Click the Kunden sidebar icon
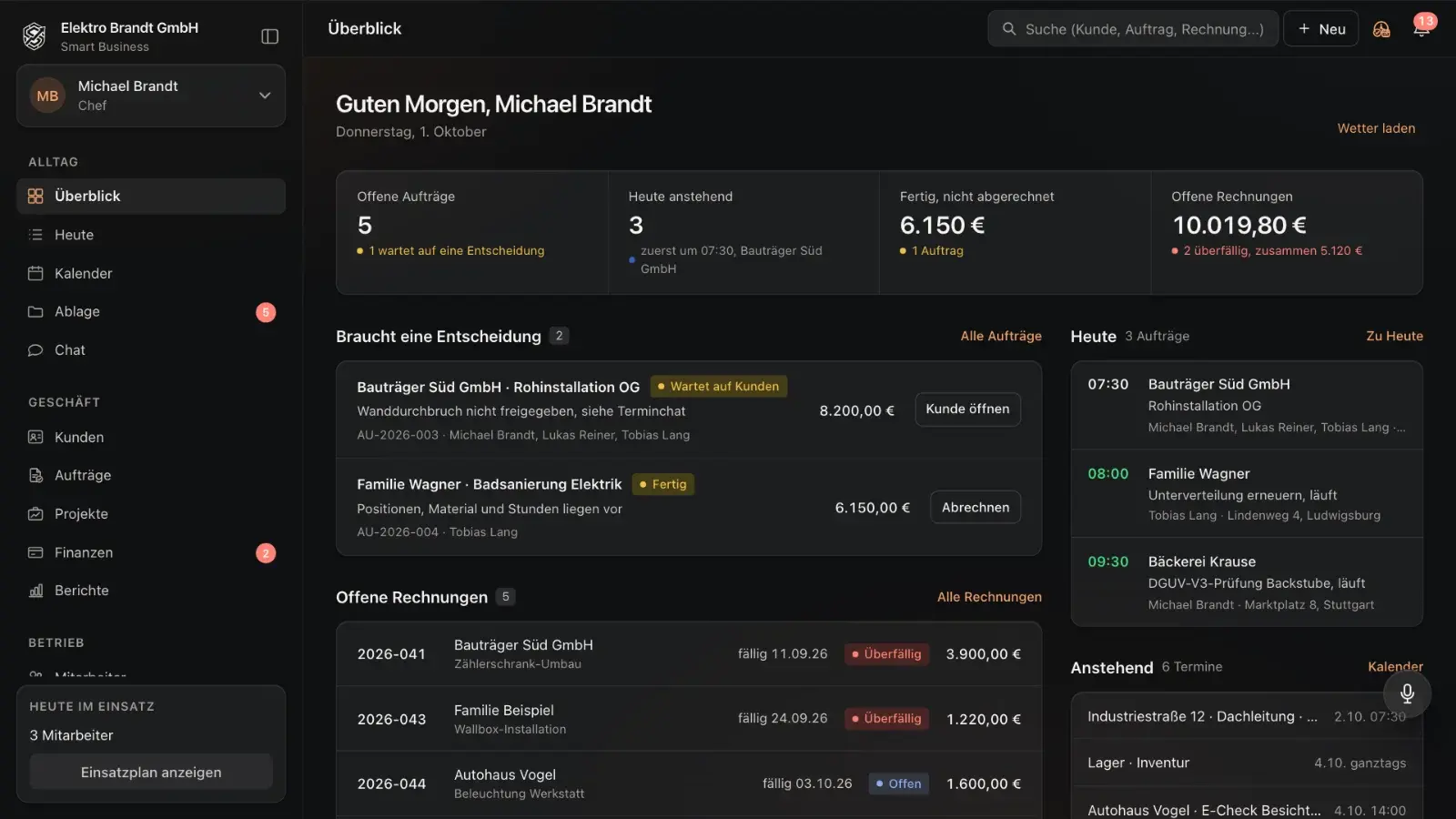Viewport: 1456px width, 819px height. (35, 437)
